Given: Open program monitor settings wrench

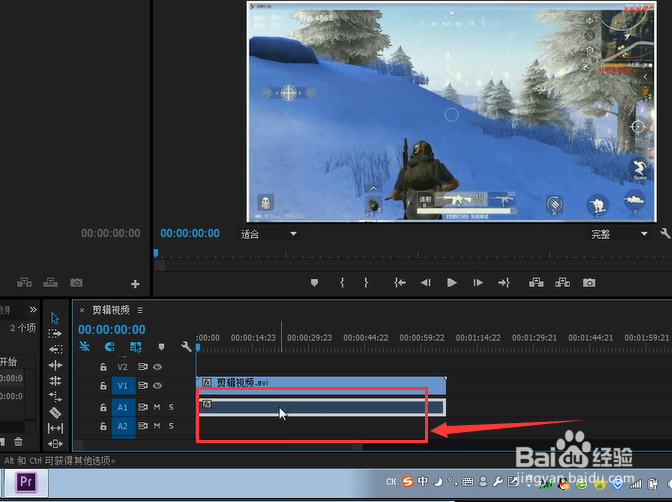Looking at the screenshot, I should 665,234.
